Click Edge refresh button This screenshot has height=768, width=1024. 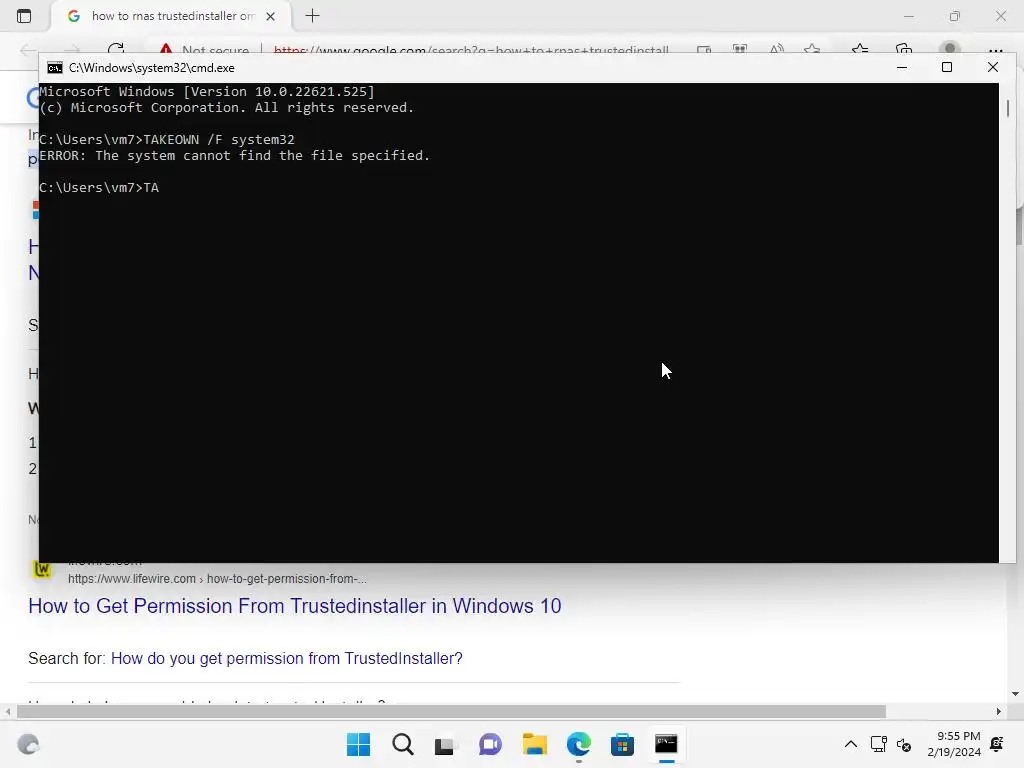[x=116, y=50]
